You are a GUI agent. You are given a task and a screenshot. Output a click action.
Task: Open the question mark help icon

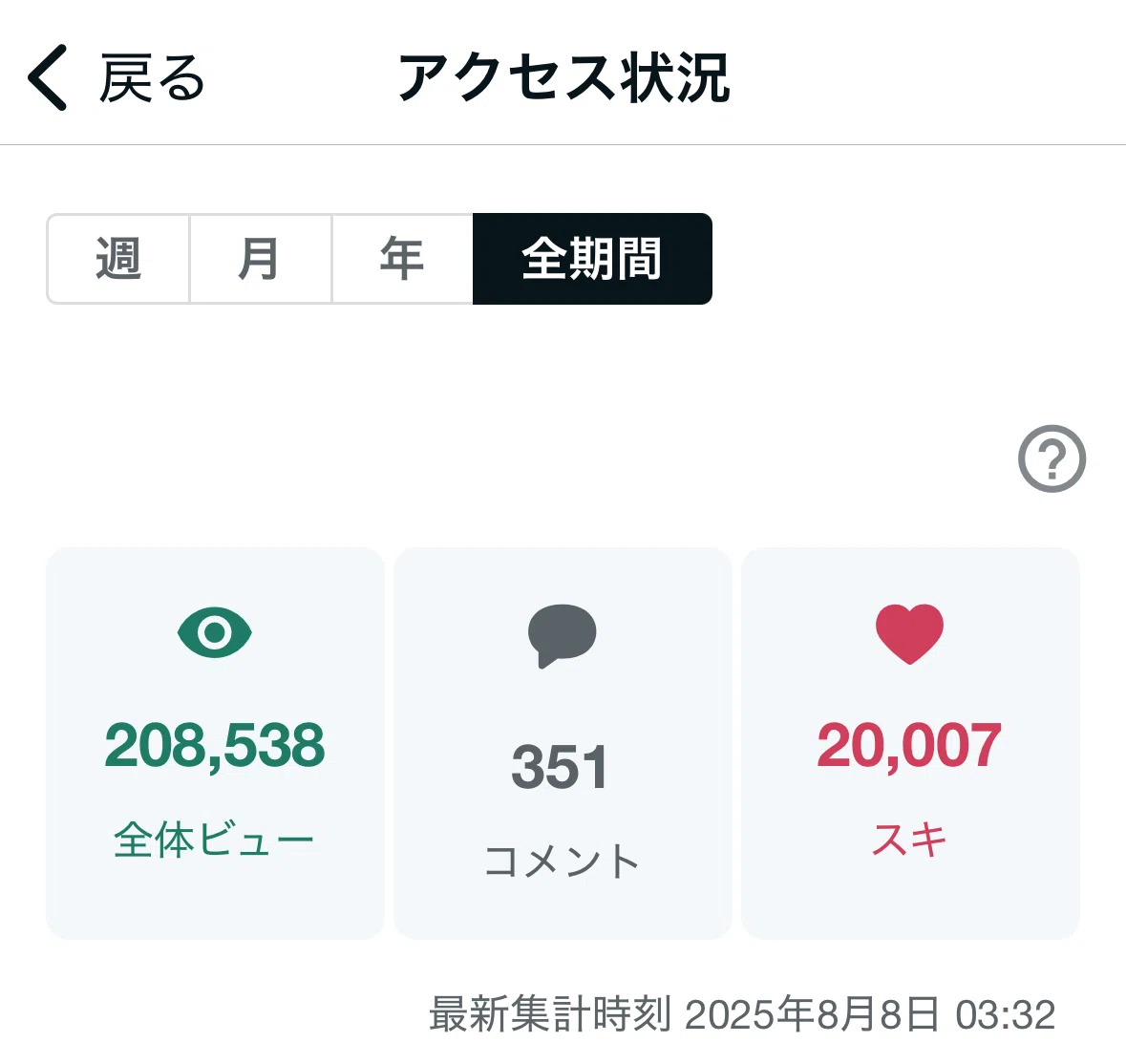pyautogui.click(x=1052, y=458)
